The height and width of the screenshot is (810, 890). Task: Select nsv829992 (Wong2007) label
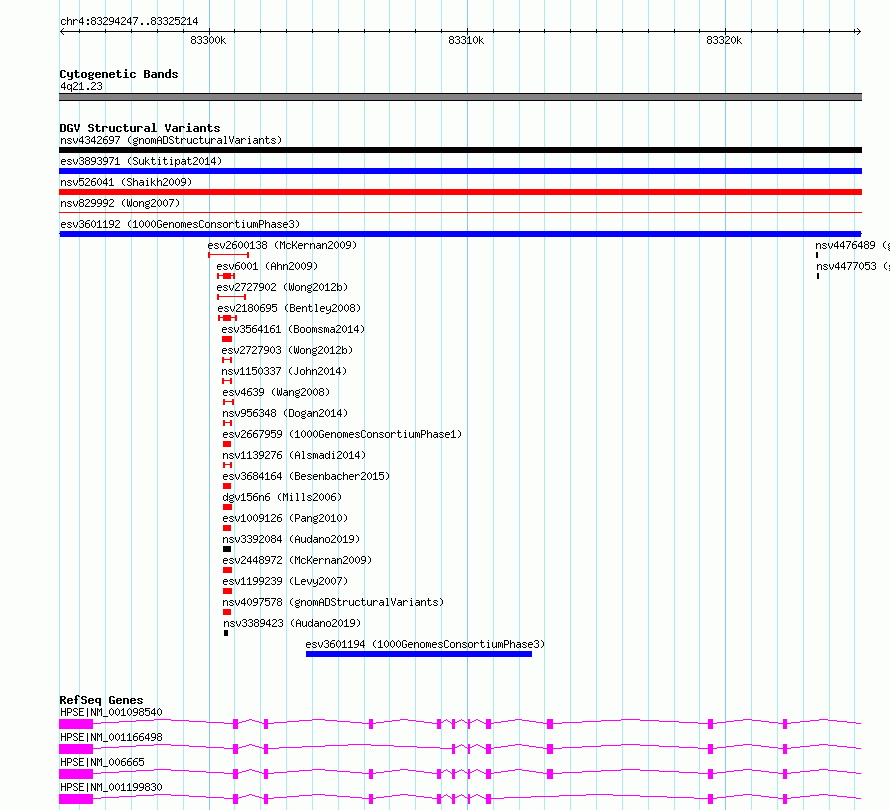click(120, 203)
